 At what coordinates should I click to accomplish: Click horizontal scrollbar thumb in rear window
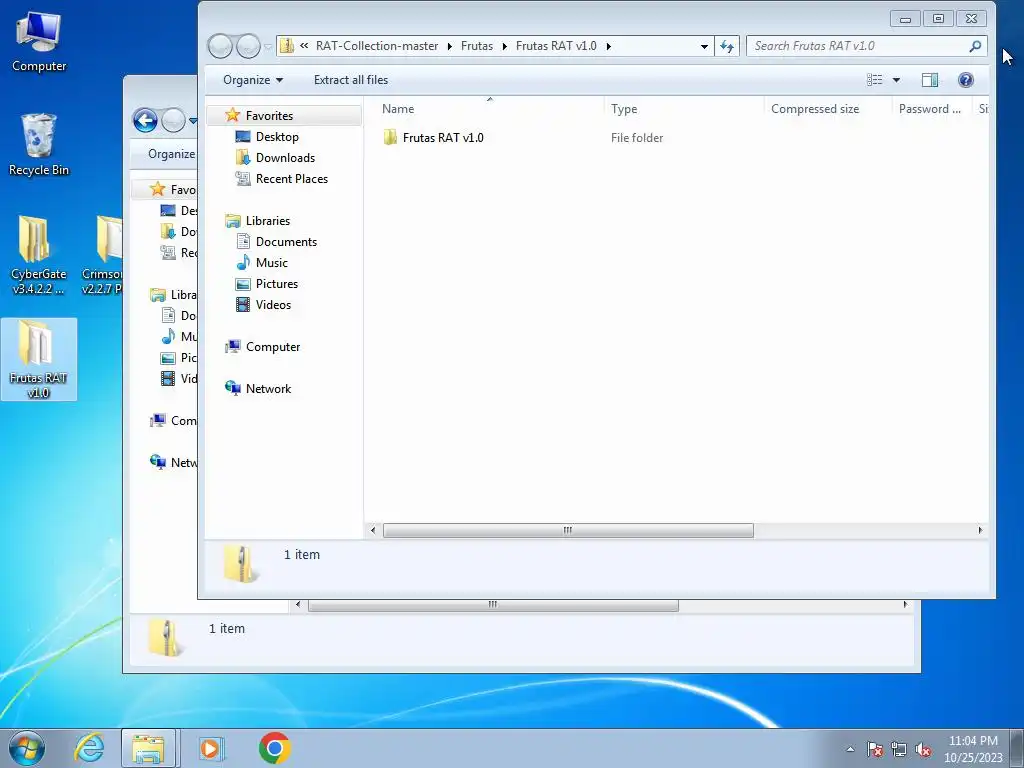click(x=493, y=605)
